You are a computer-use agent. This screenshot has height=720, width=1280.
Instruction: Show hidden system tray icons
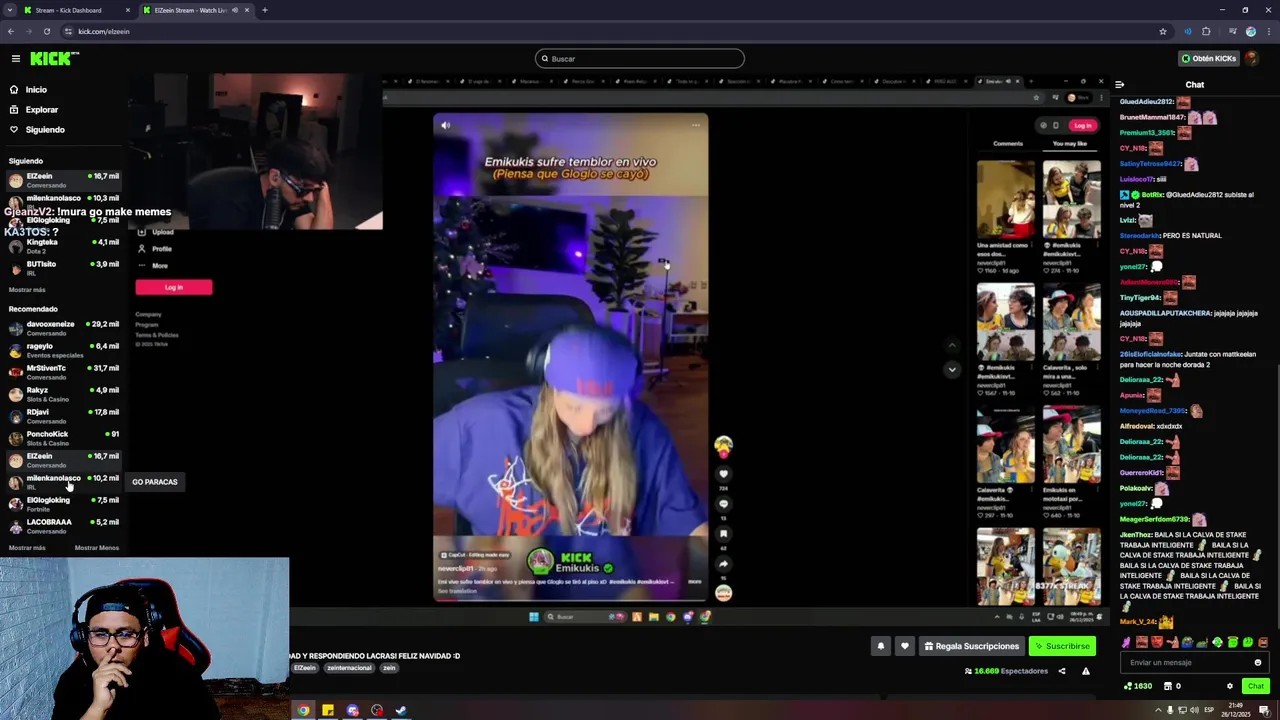(x=1158, y=711)
